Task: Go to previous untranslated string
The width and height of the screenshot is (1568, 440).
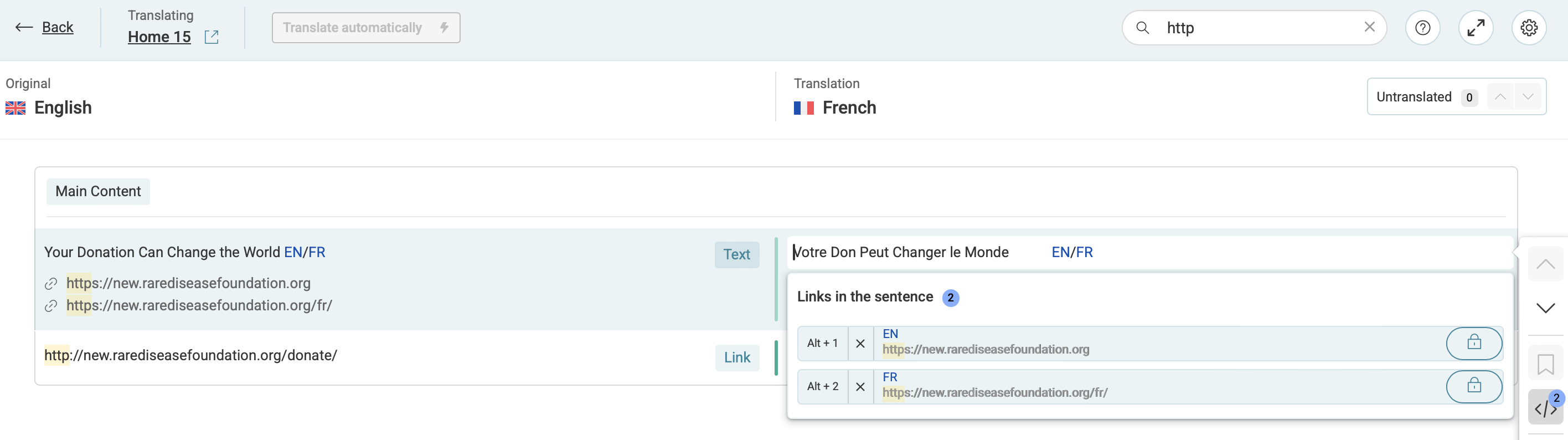Action: click(x=1500, y=97)
